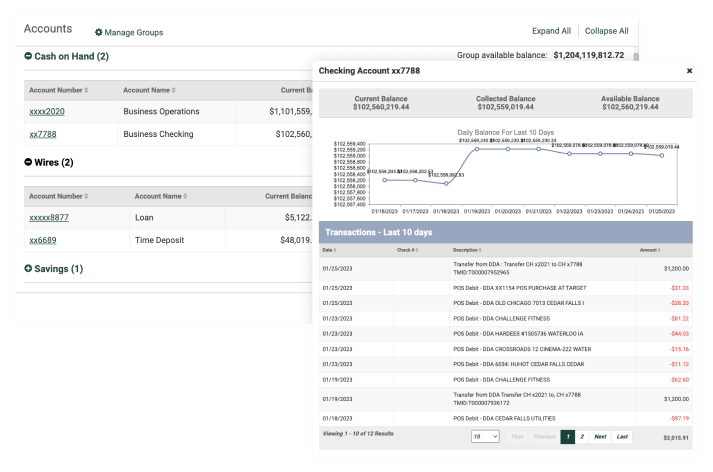Go to transactions page 2
Screen dimensions: 713x472
(x=582, y=437)
